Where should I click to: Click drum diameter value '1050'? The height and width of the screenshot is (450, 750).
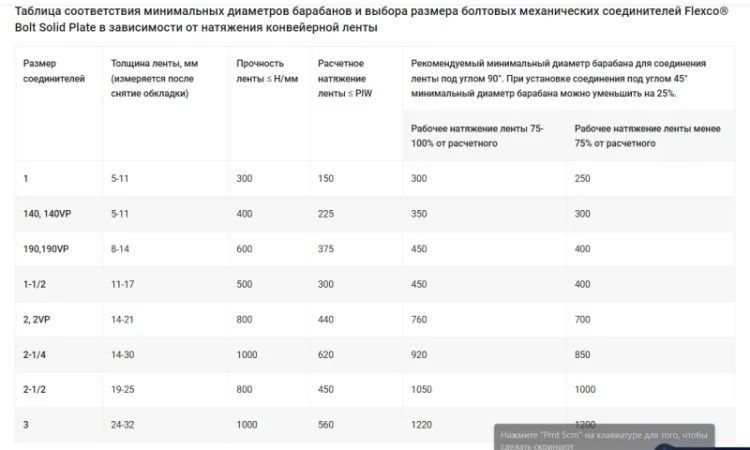(x=421, y=389)
